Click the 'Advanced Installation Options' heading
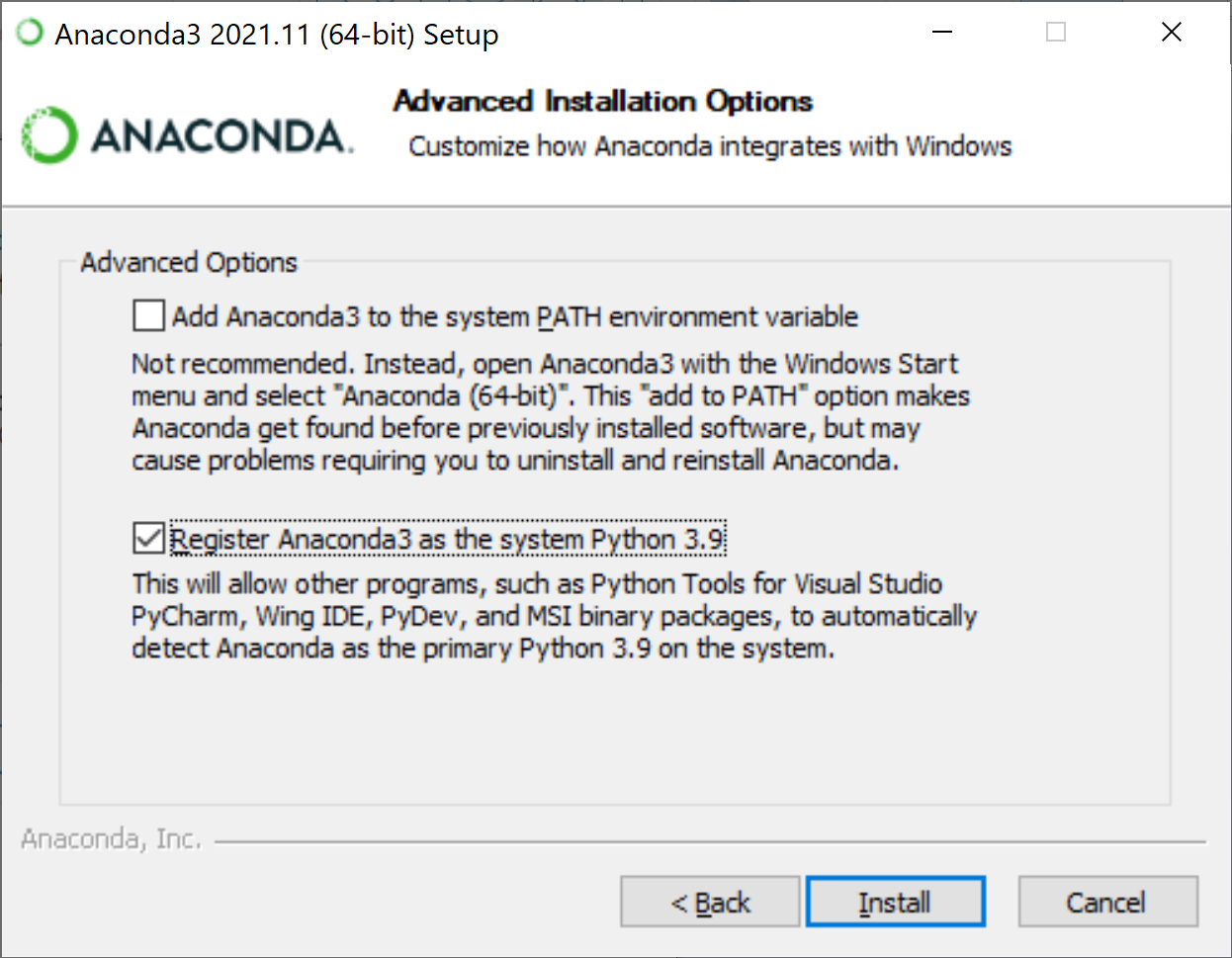 pyautogui.click(x=603, y=101)
